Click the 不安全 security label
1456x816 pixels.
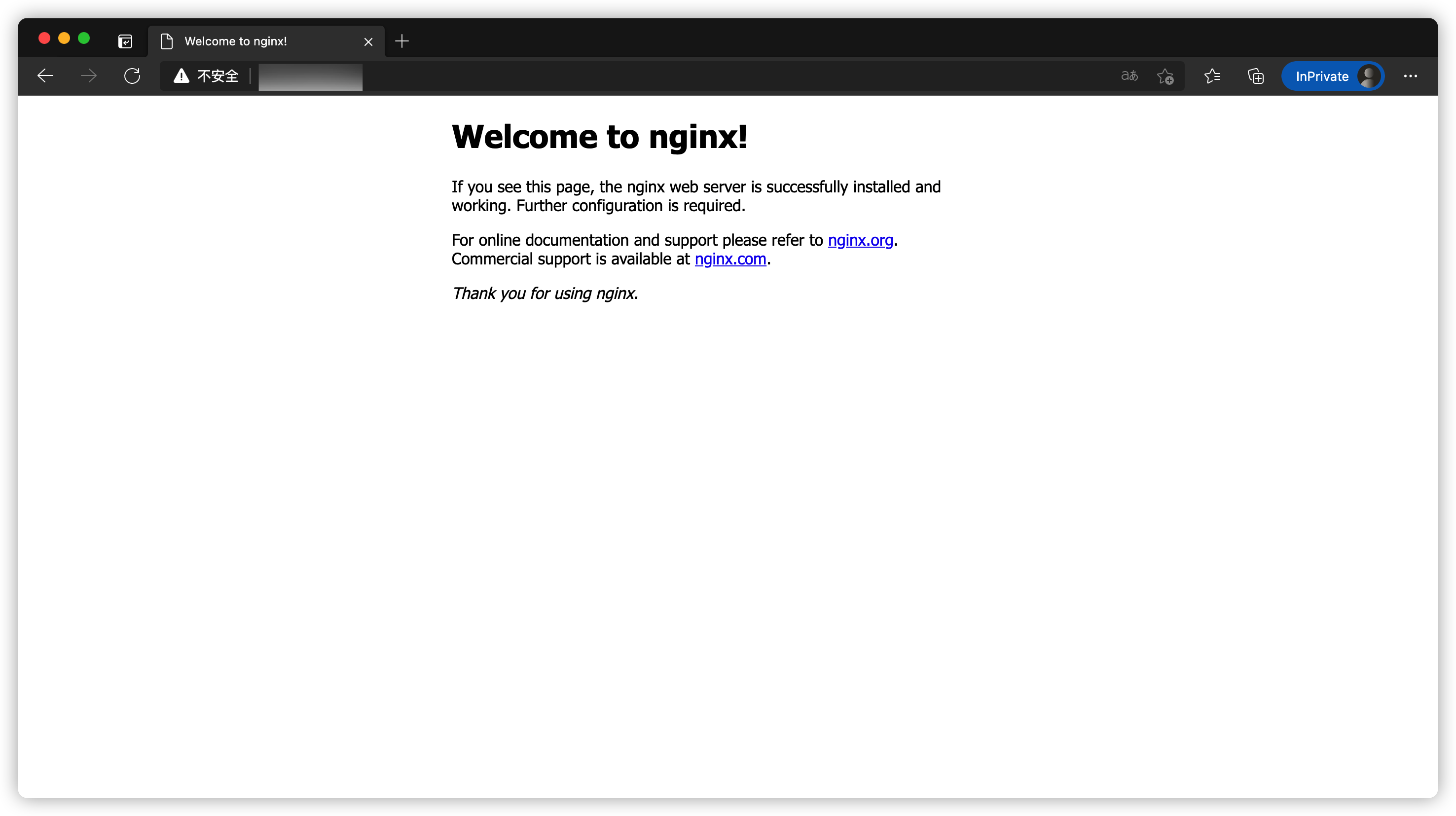click(218, 76)
